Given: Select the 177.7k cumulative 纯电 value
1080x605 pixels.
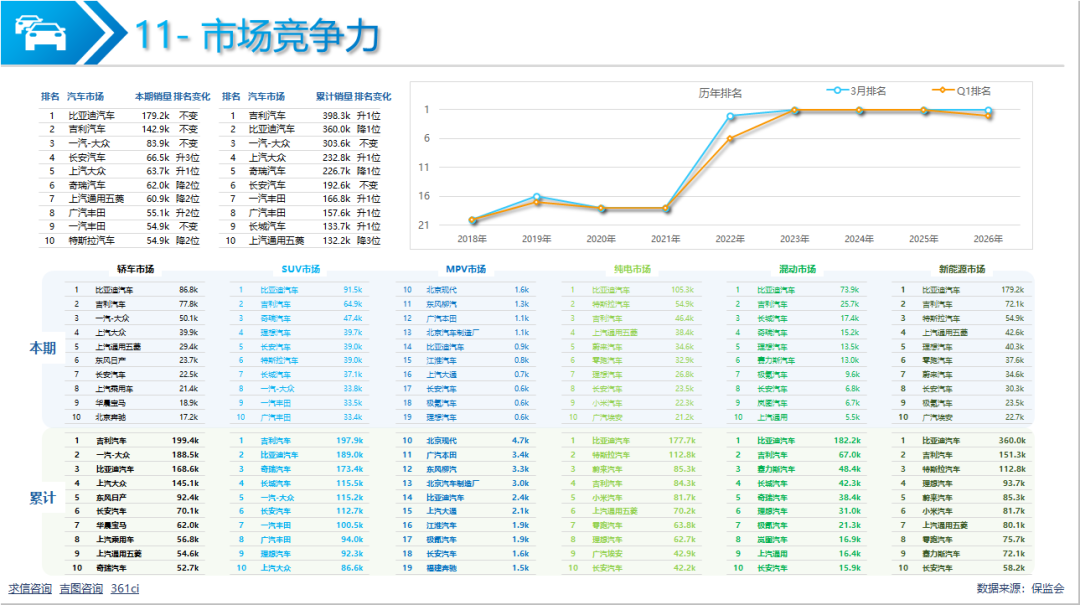Looking at the screenshot, I should (x=682, y=440).
